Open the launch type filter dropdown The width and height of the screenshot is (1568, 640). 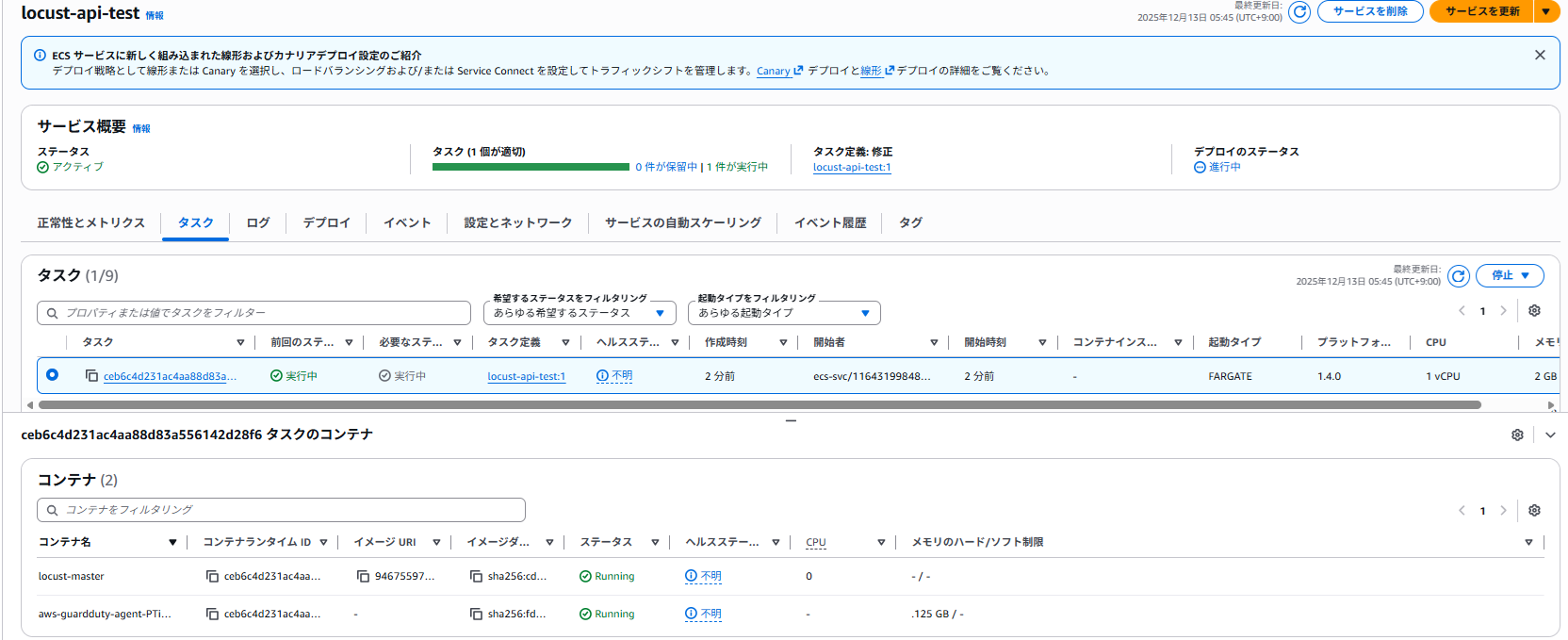tap(784, 313)
